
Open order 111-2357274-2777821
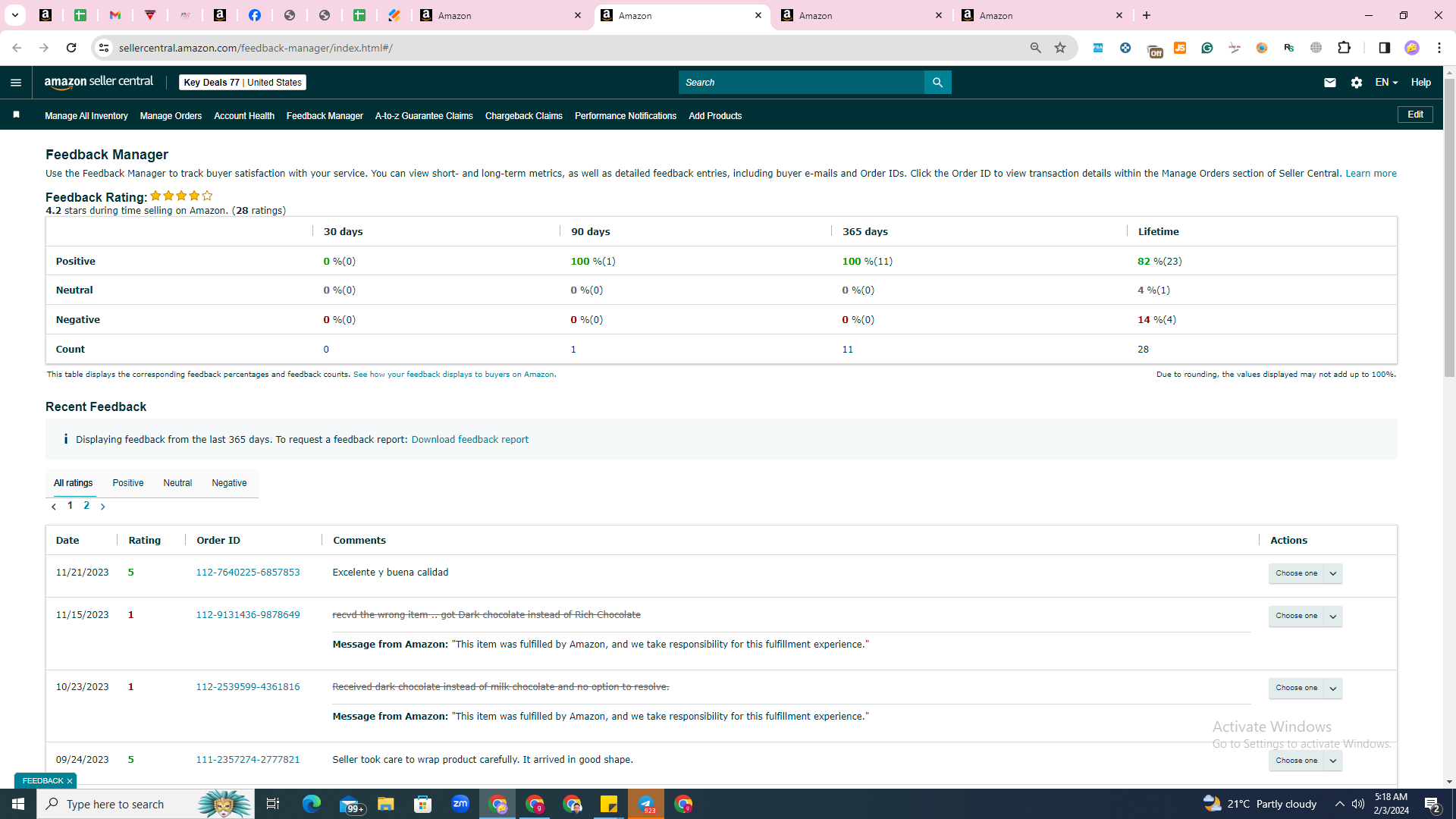point(248,760)
